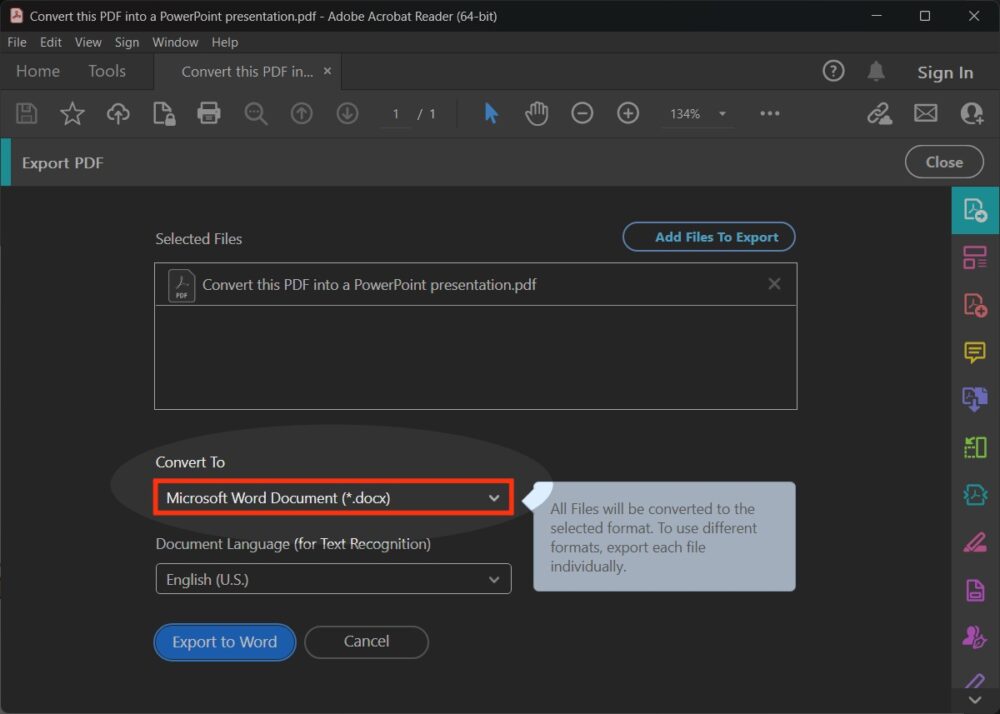Click the Save file icon
This screenshot has width=1000, height=714.
(27, 114)
